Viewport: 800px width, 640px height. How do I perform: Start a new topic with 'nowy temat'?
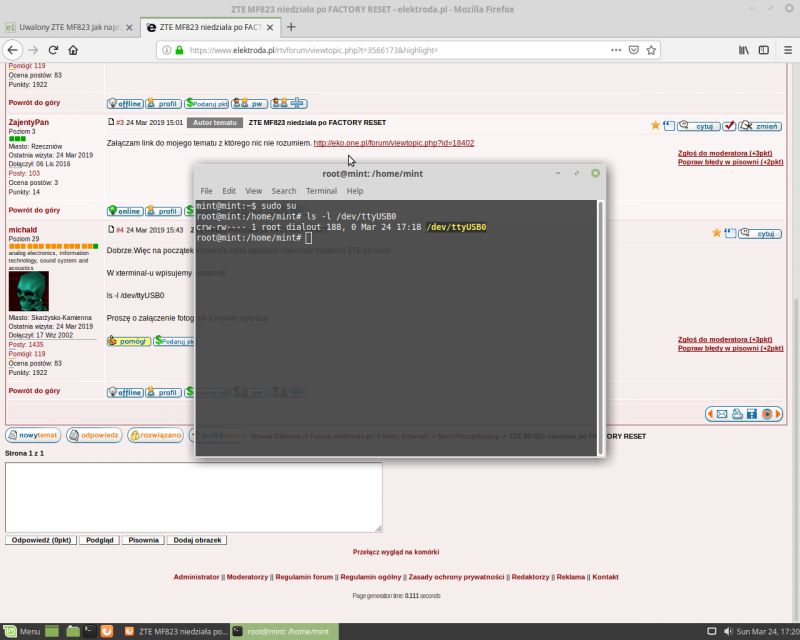[x=33, y=435]
